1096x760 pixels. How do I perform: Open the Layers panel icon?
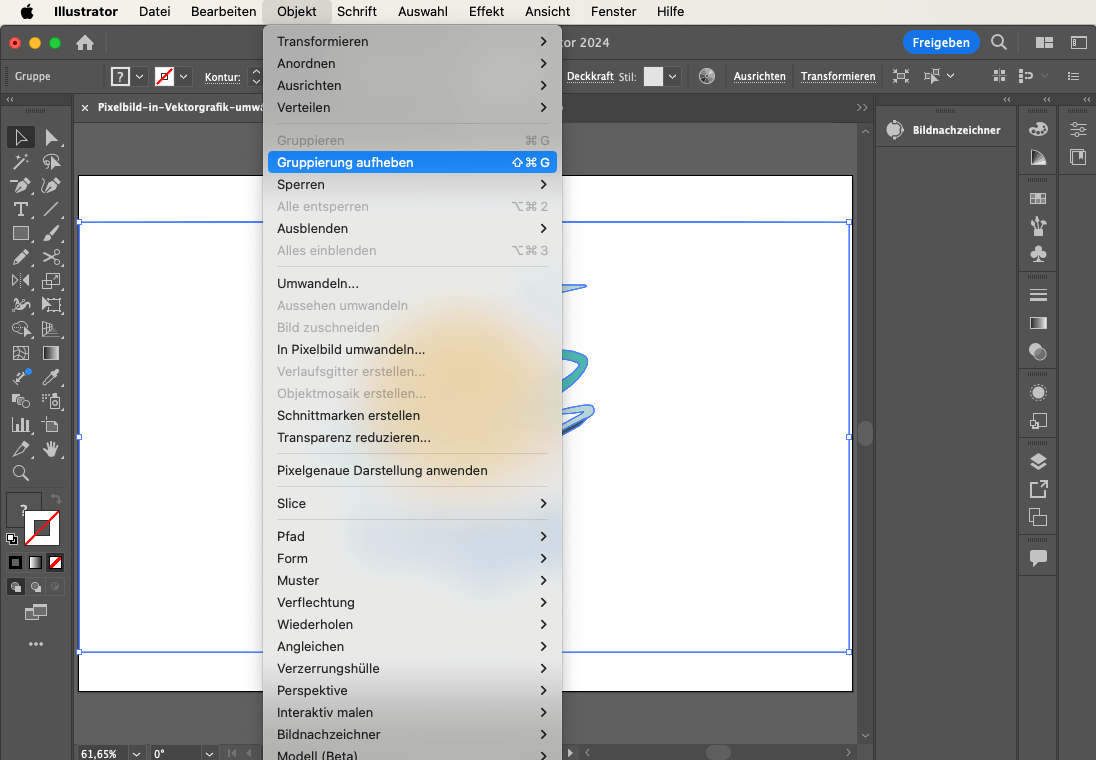pos(1038,461)
